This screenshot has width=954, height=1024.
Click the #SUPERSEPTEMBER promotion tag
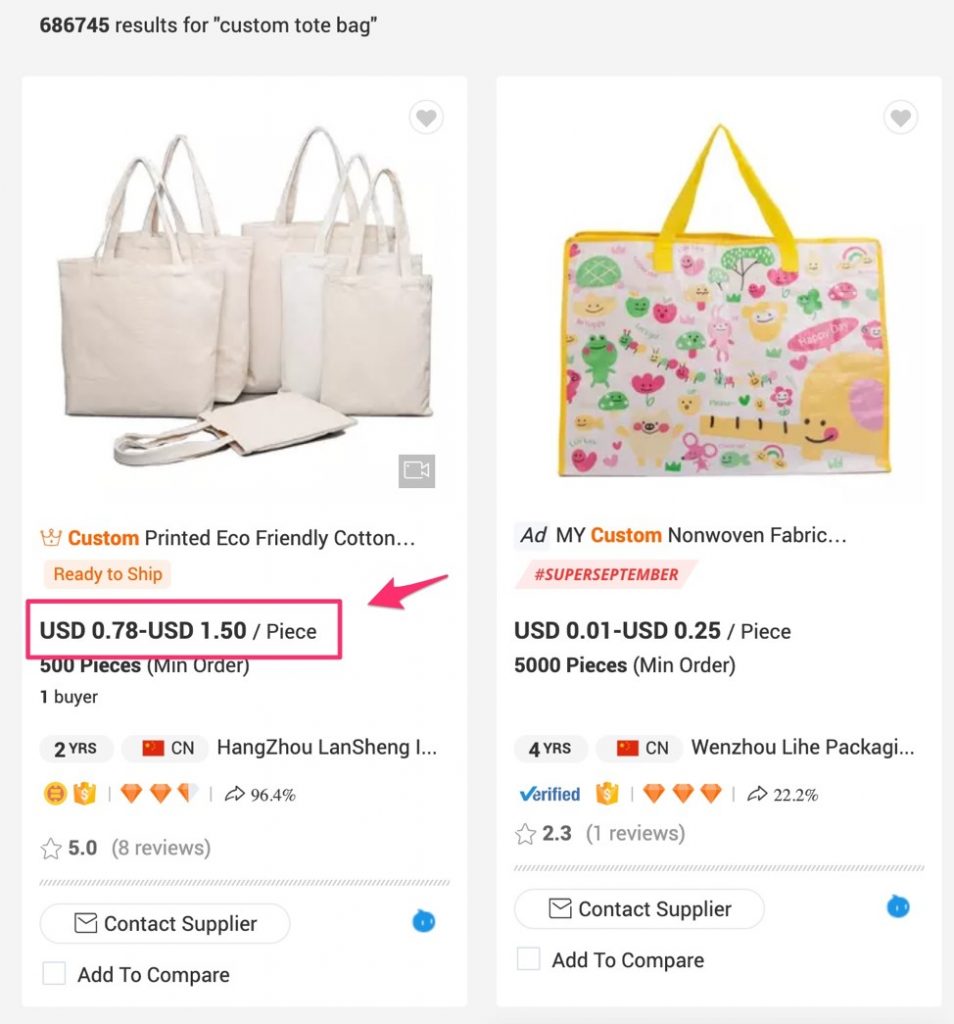(x=607, y=575)
